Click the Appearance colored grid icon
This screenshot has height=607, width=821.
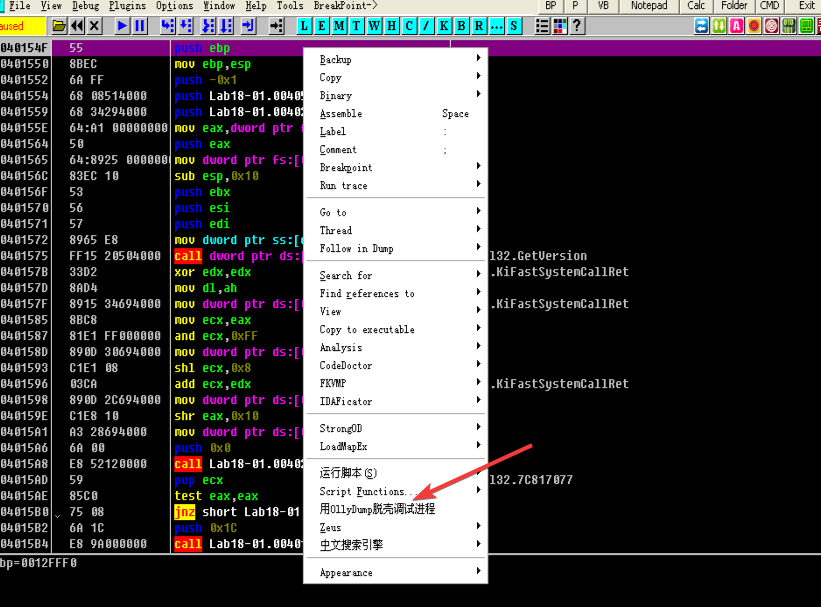click(x=560, y=26)
